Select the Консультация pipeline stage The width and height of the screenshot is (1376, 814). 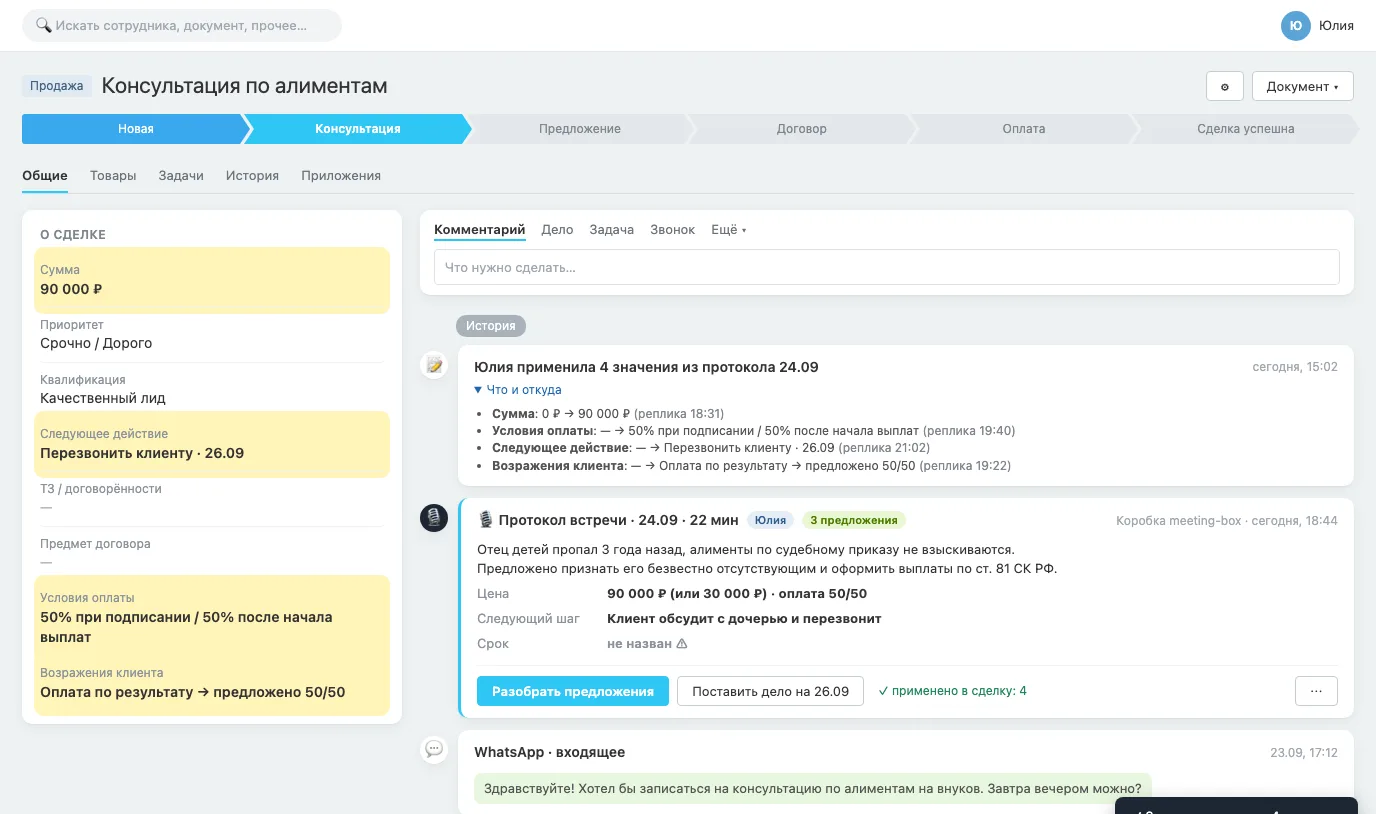(x=358, y=129)
